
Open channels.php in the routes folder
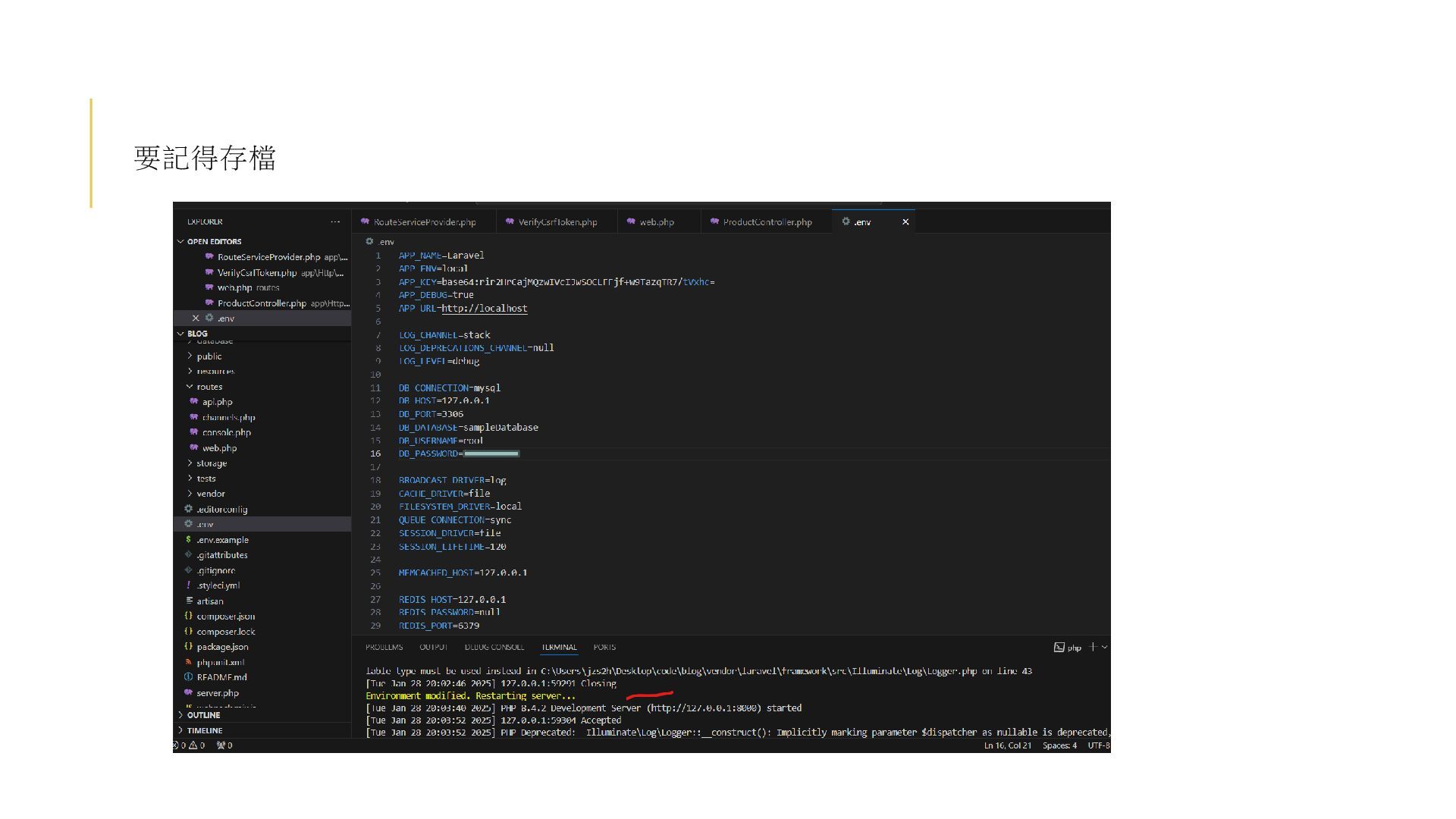click(262, 417)
